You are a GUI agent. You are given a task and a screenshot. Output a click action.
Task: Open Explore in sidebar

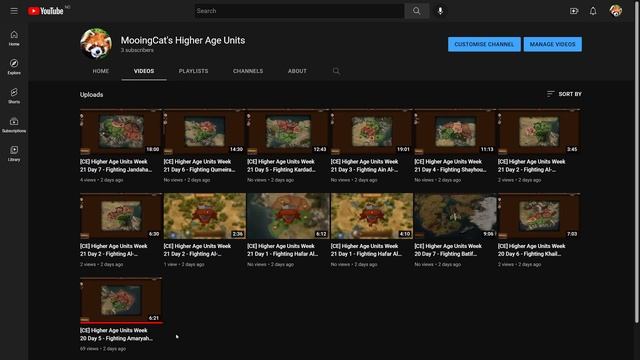point(14,67)
